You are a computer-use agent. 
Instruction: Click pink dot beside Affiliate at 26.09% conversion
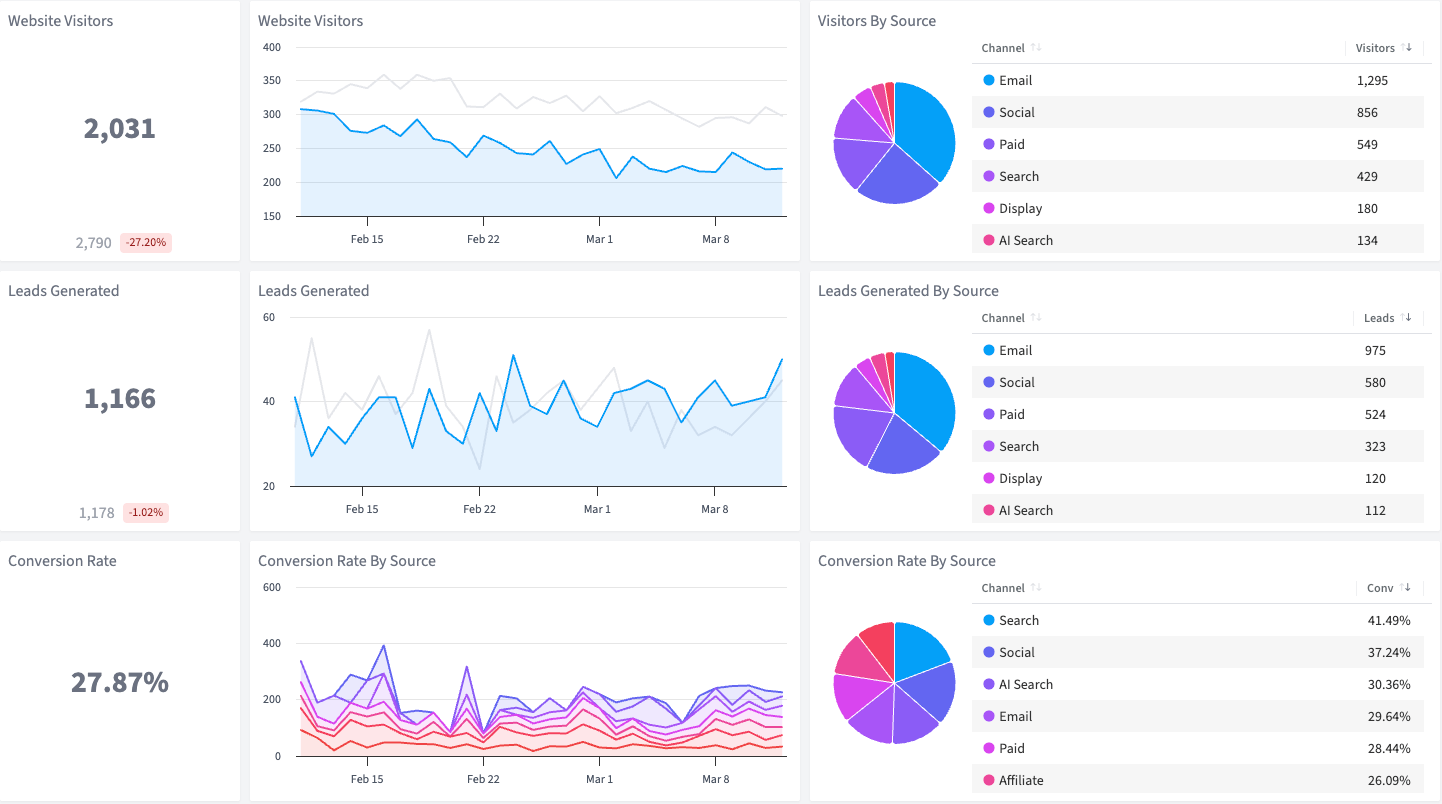pos(989,780)
